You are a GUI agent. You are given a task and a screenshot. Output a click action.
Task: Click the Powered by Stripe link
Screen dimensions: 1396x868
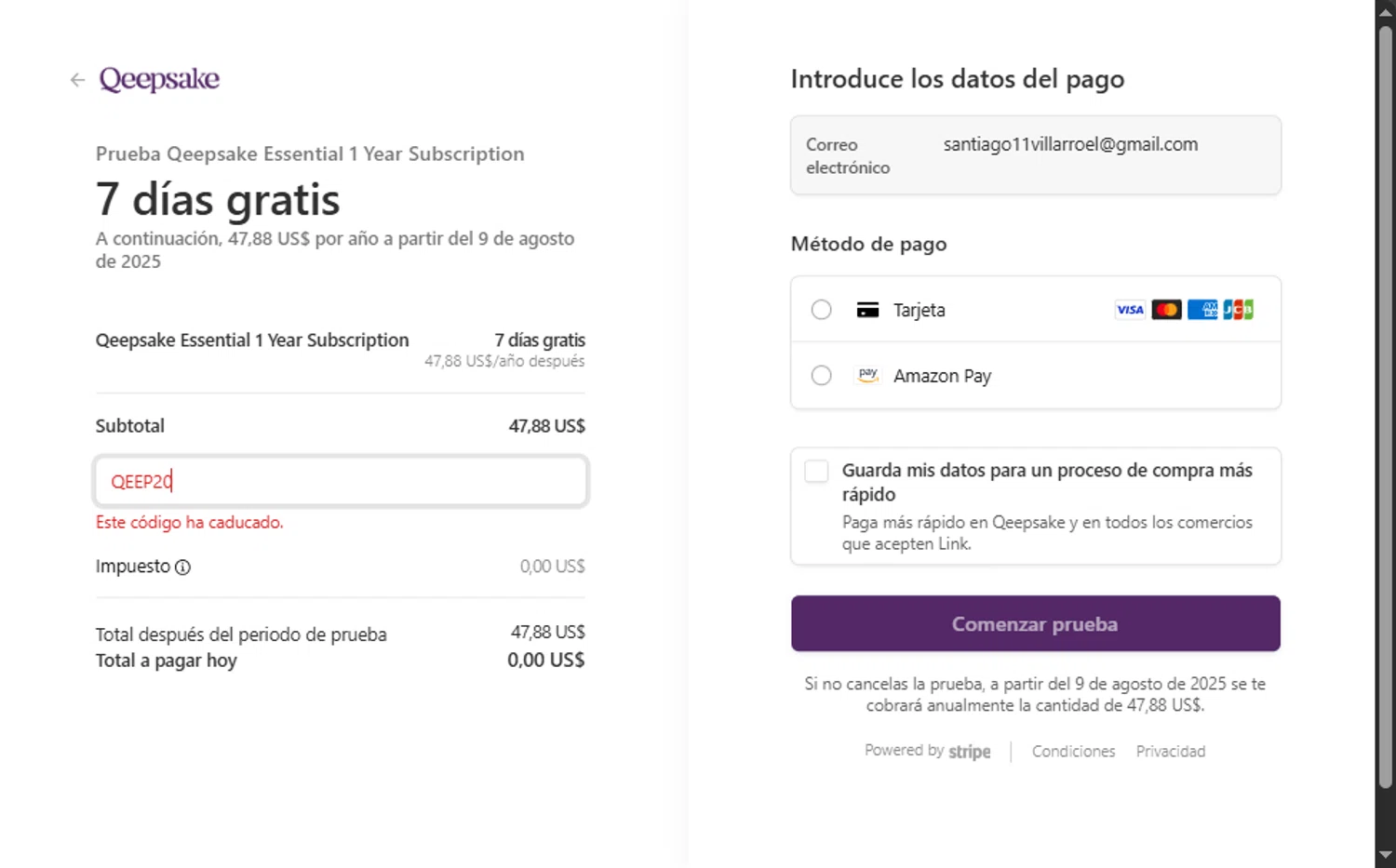pos(927,752)
